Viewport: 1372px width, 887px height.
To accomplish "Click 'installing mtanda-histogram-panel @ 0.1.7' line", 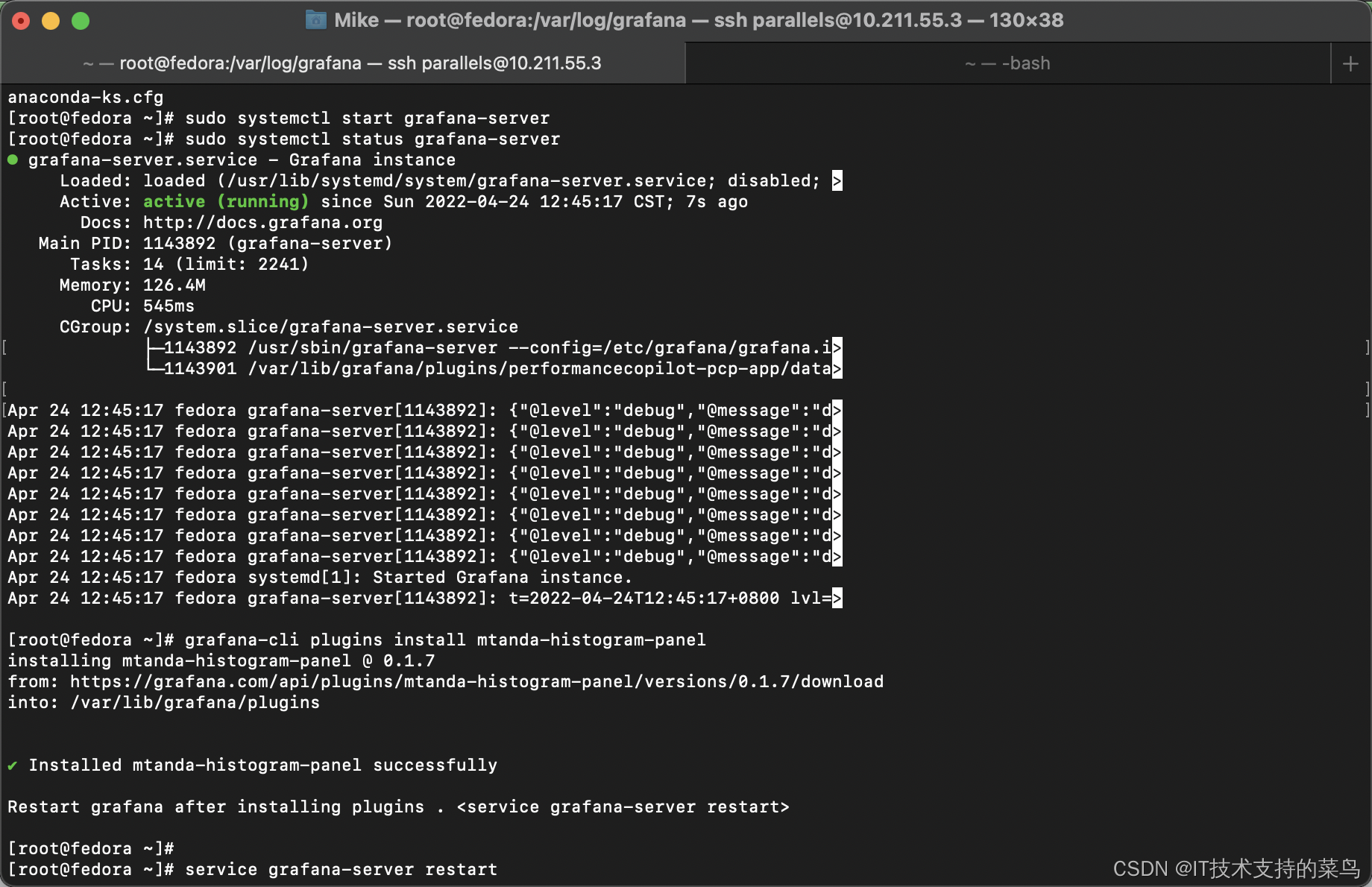I will point(221,660).
